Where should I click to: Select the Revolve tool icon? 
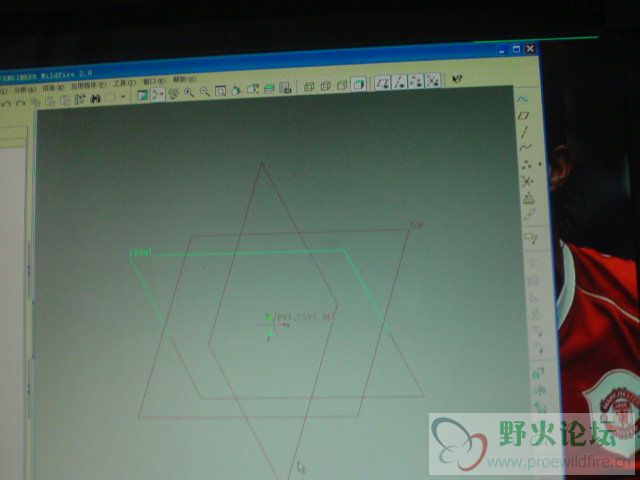click(x=539, y=390)
